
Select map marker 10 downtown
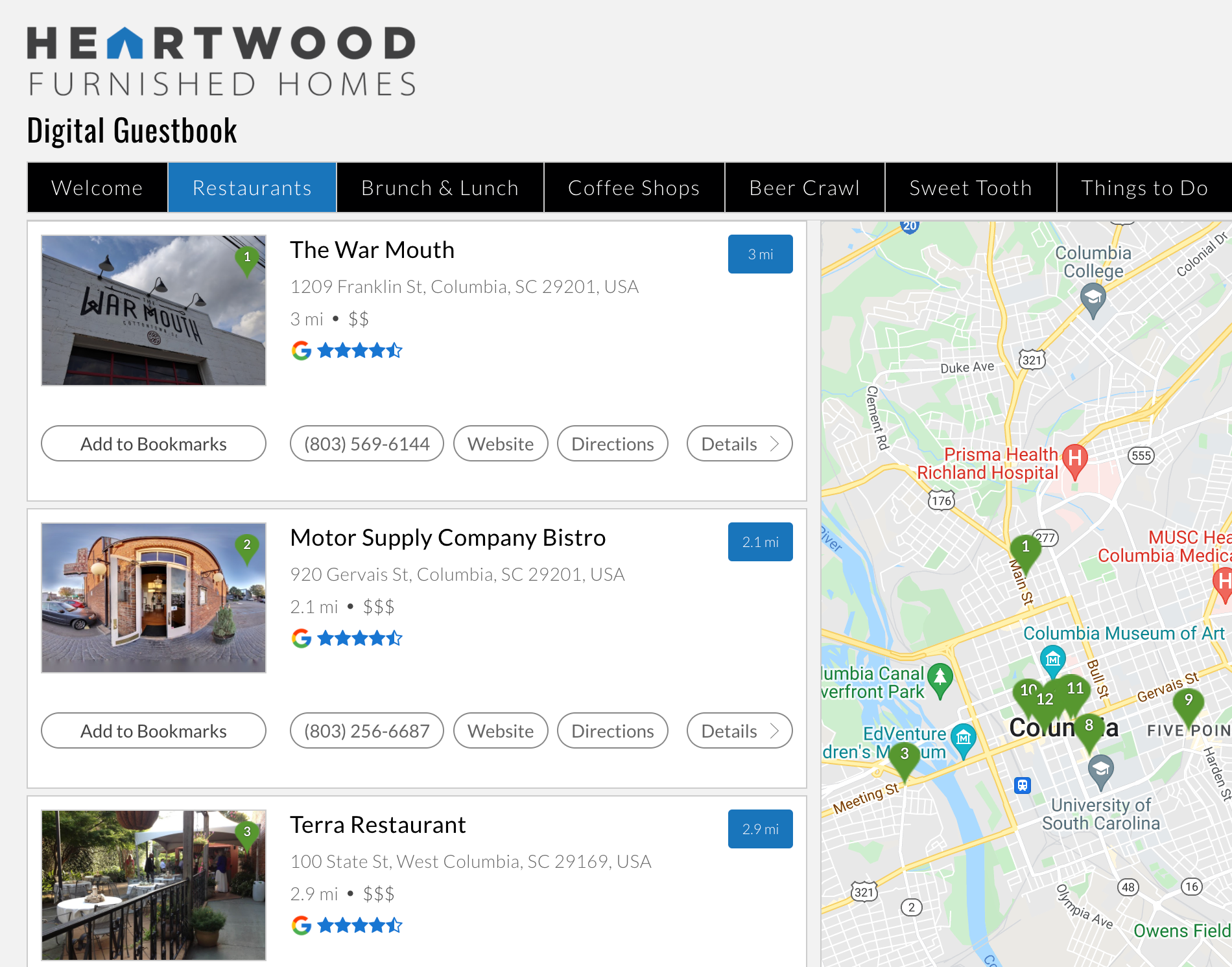(x=1026, y=693)
